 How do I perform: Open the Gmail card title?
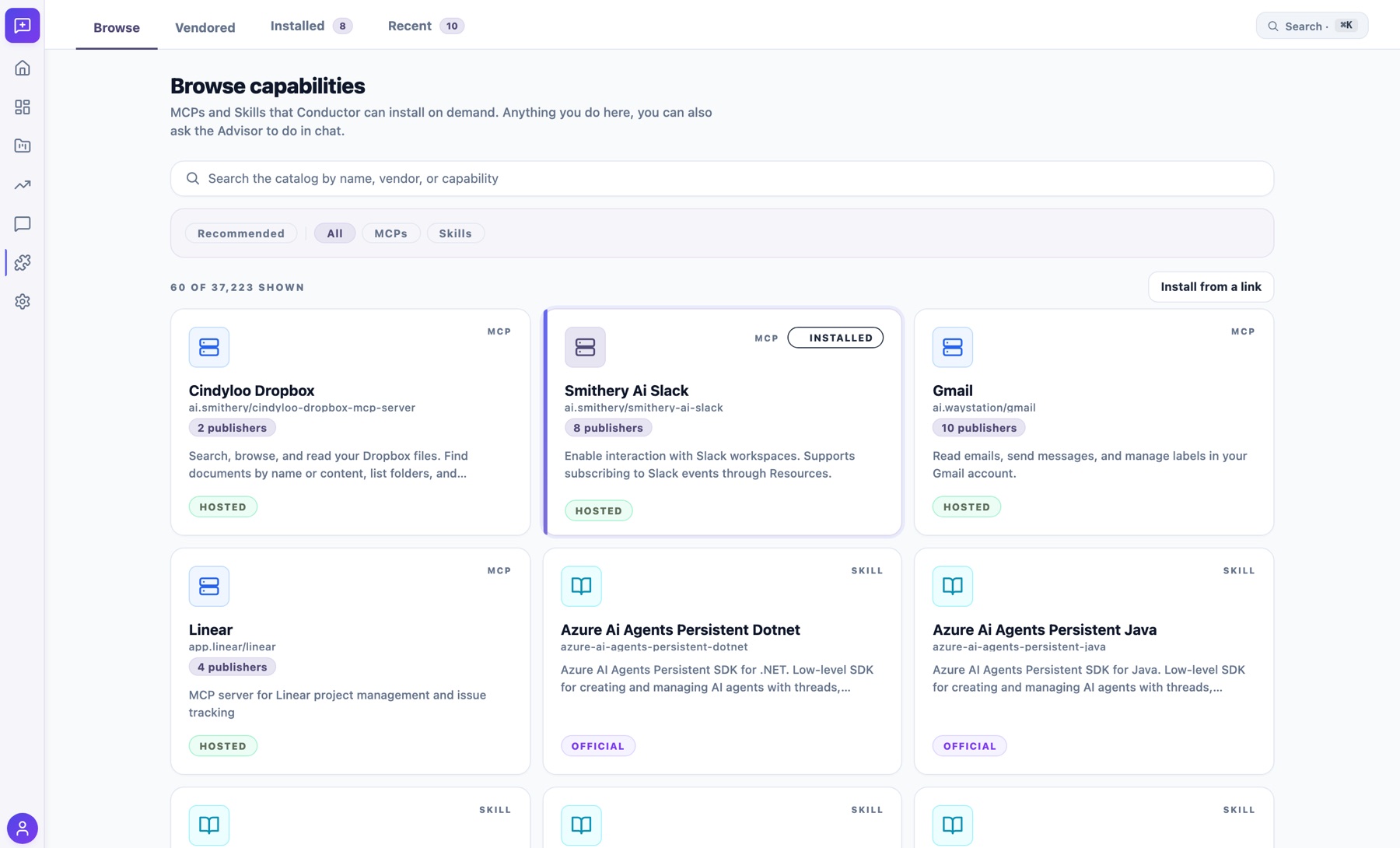(953, 391)
